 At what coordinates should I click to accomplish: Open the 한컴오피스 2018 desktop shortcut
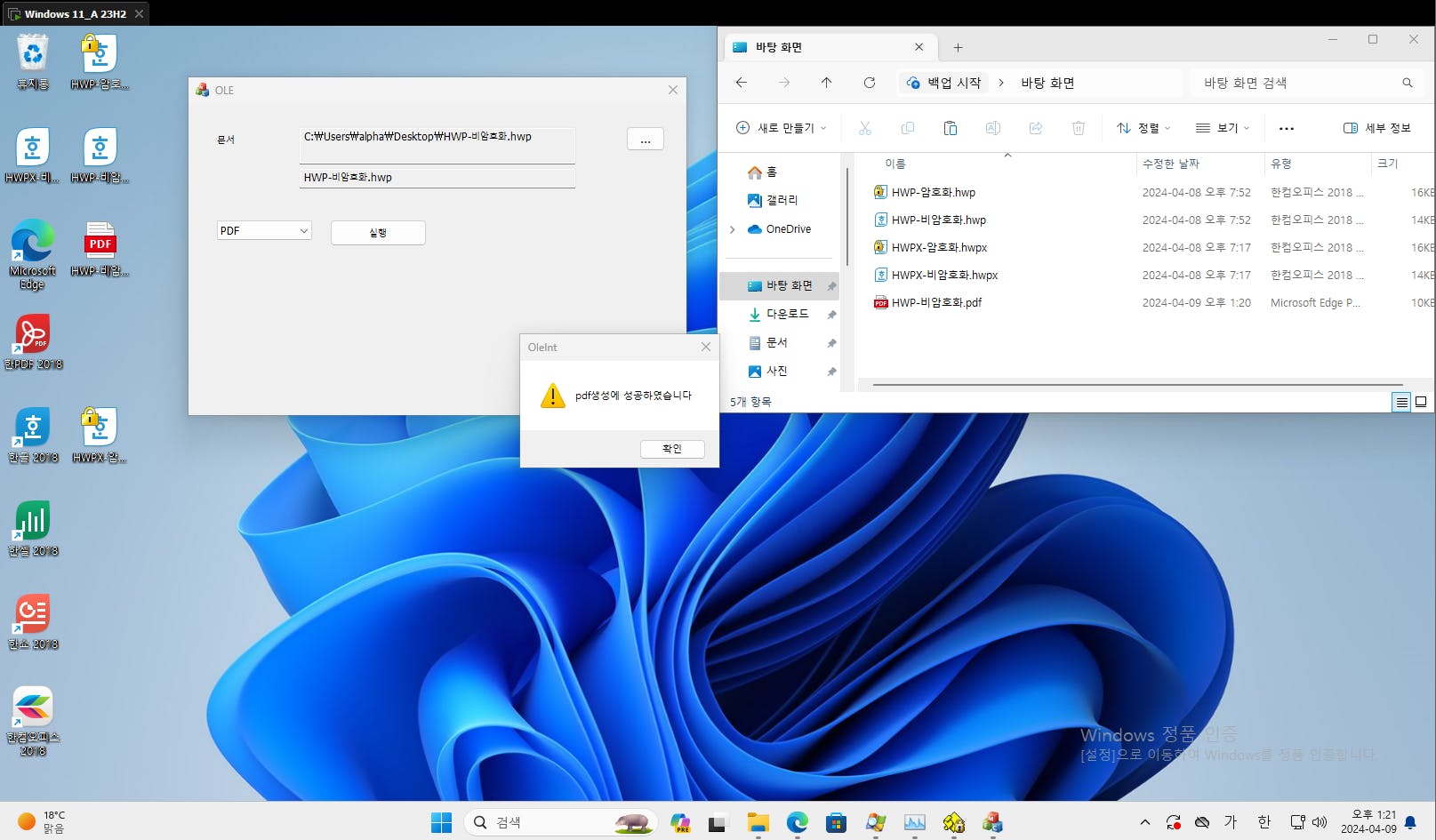tap(33, 721)
